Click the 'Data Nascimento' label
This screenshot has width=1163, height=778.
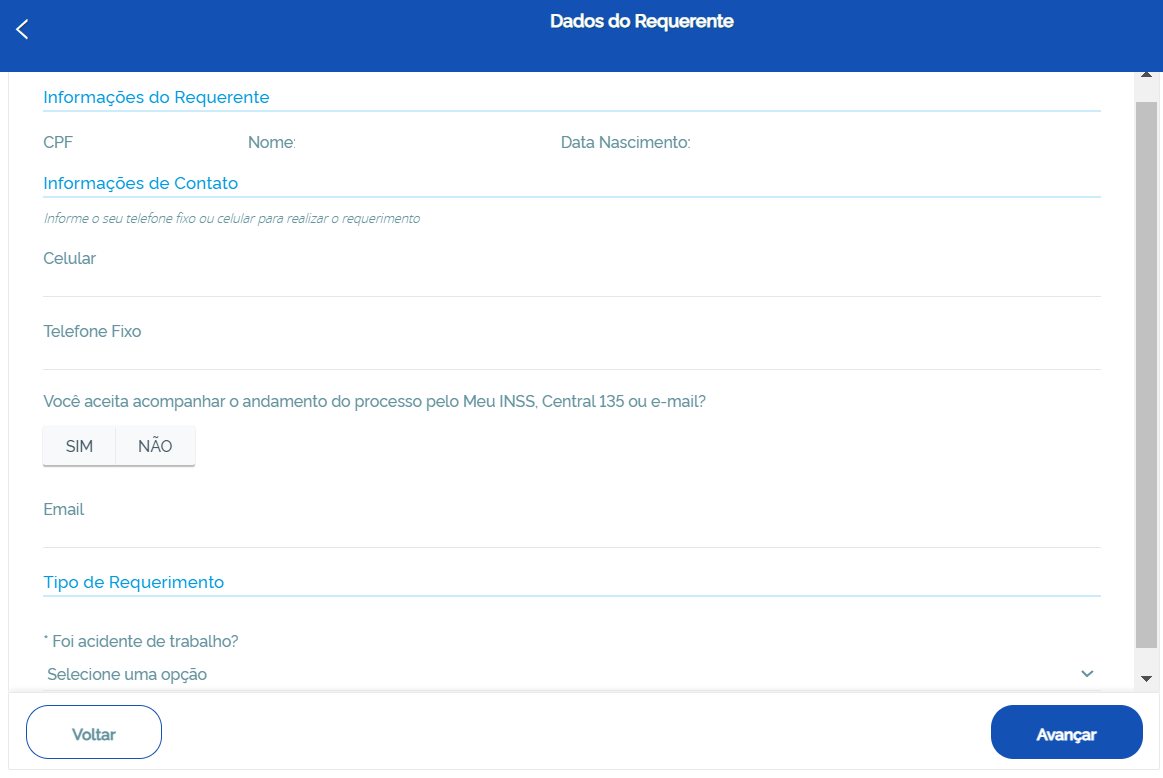(625, 142)
